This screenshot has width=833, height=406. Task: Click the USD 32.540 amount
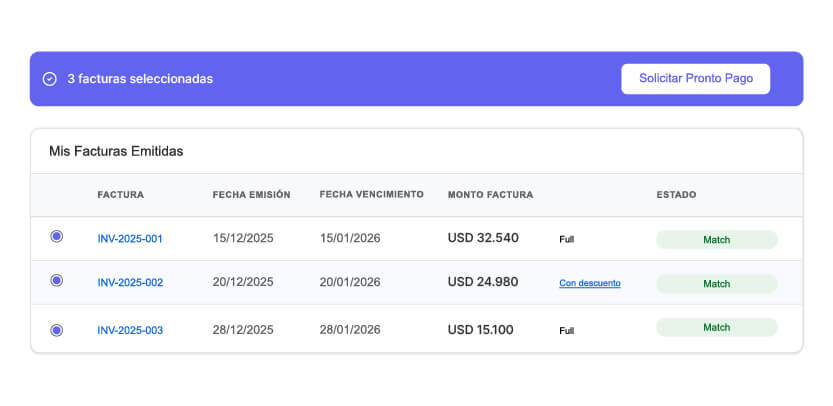(483, 238)
